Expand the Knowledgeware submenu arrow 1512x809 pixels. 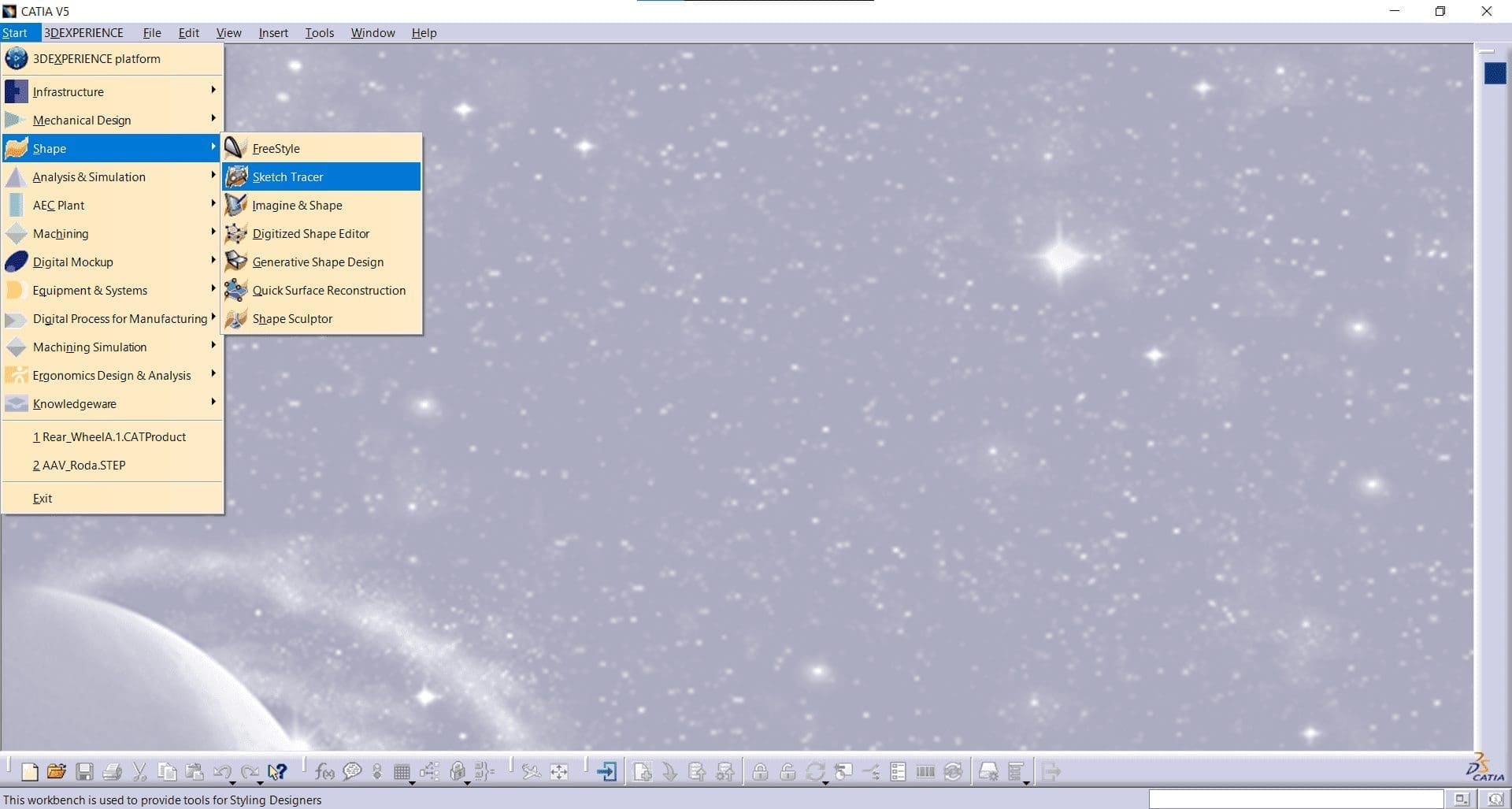(213, 402)
